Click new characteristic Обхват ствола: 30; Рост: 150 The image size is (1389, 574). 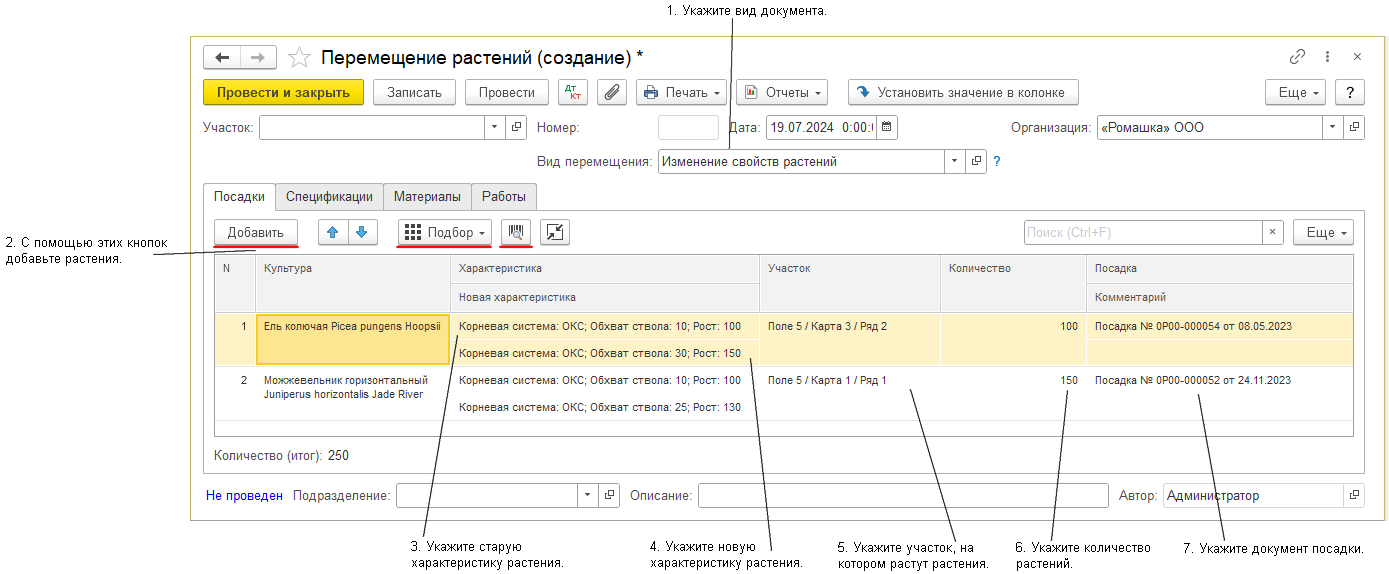click(x=605, y=353)
